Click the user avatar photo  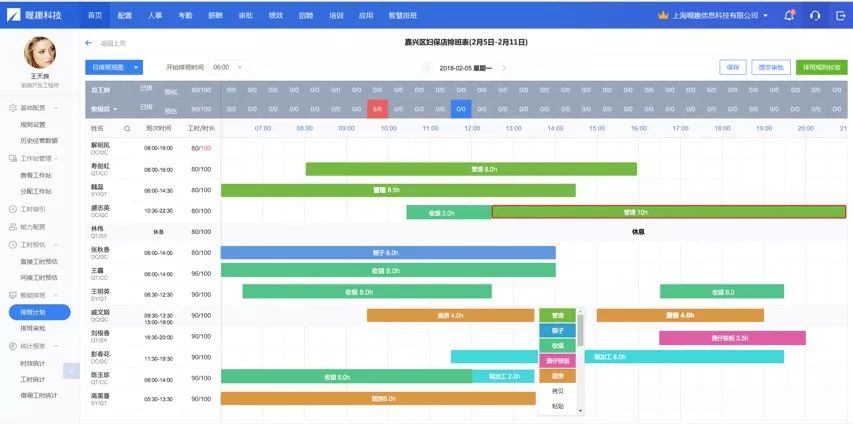point(40,53)
